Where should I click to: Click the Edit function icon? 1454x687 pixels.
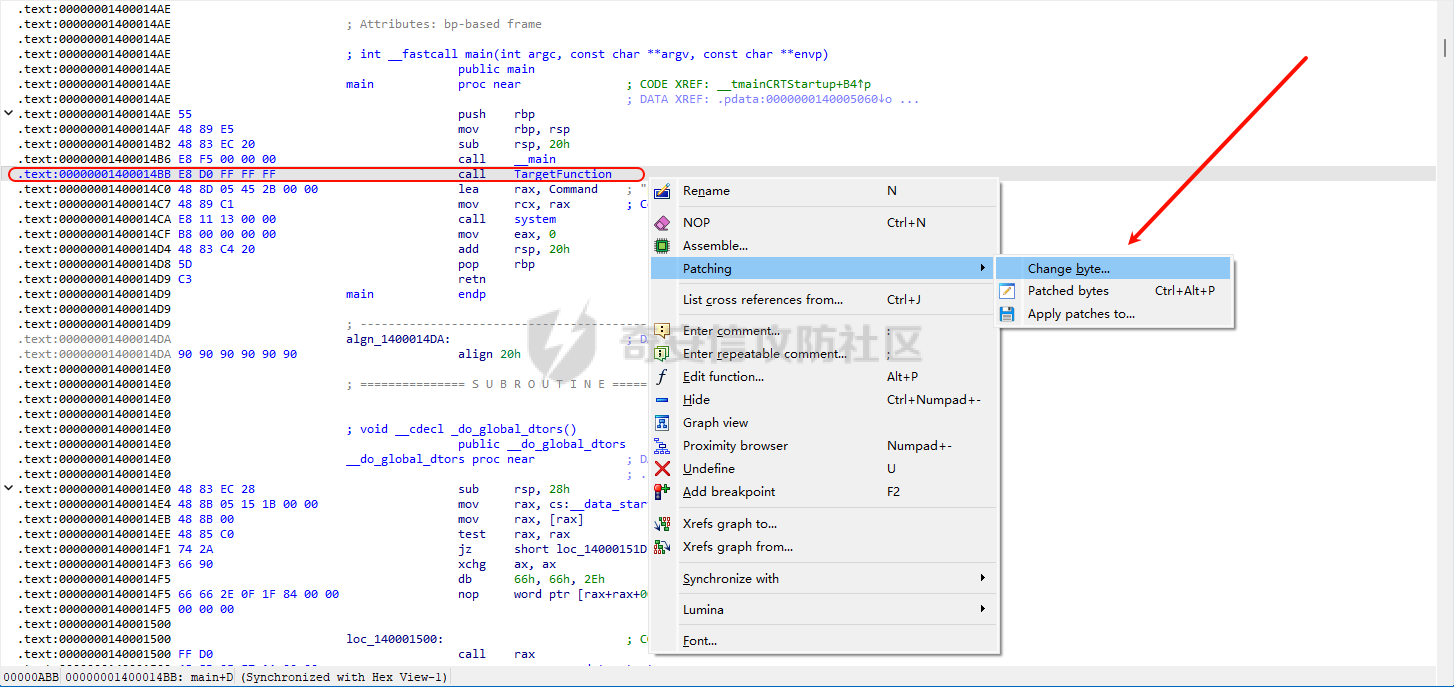(x=662, y=377)
